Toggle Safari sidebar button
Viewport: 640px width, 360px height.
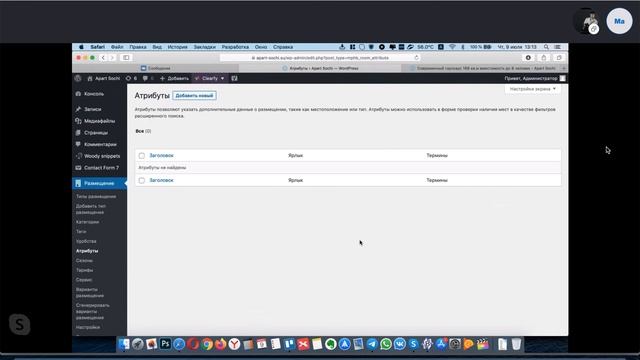pyautogui.click(x=126, y=58)
